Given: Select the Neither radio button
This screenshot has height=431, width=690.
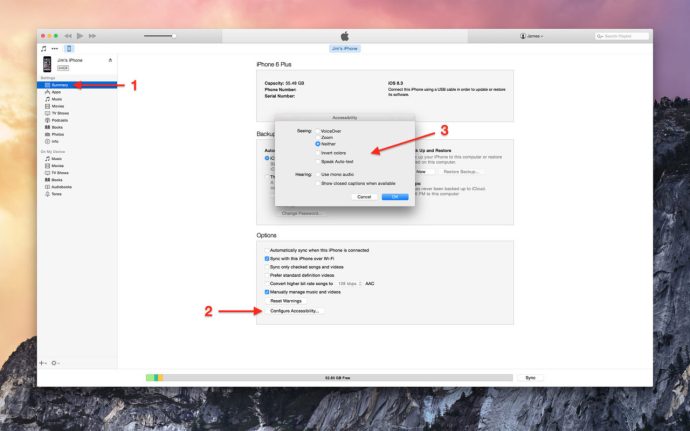Looking at the screenshot, I should (317, 144).
